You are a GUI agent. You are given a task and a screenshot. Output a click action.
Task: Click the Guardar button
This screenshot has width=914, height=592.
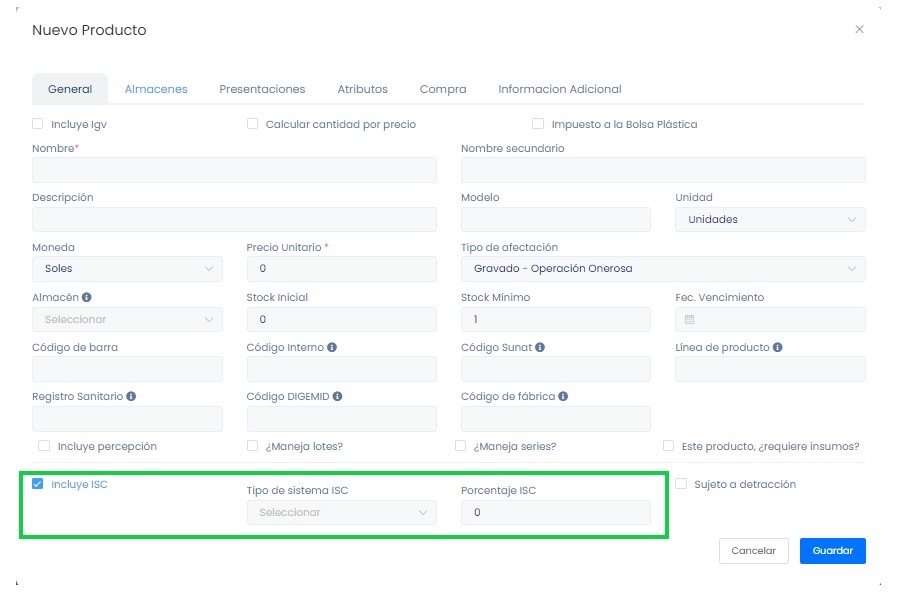(832, 551)
